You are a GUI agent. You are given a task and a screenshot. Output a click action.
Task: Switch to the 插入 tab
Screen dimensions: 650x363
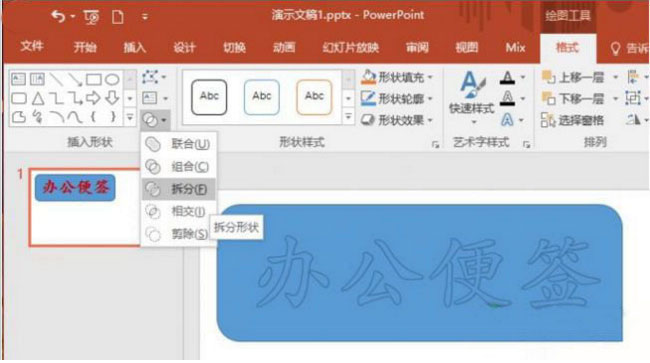click(135, 47)
